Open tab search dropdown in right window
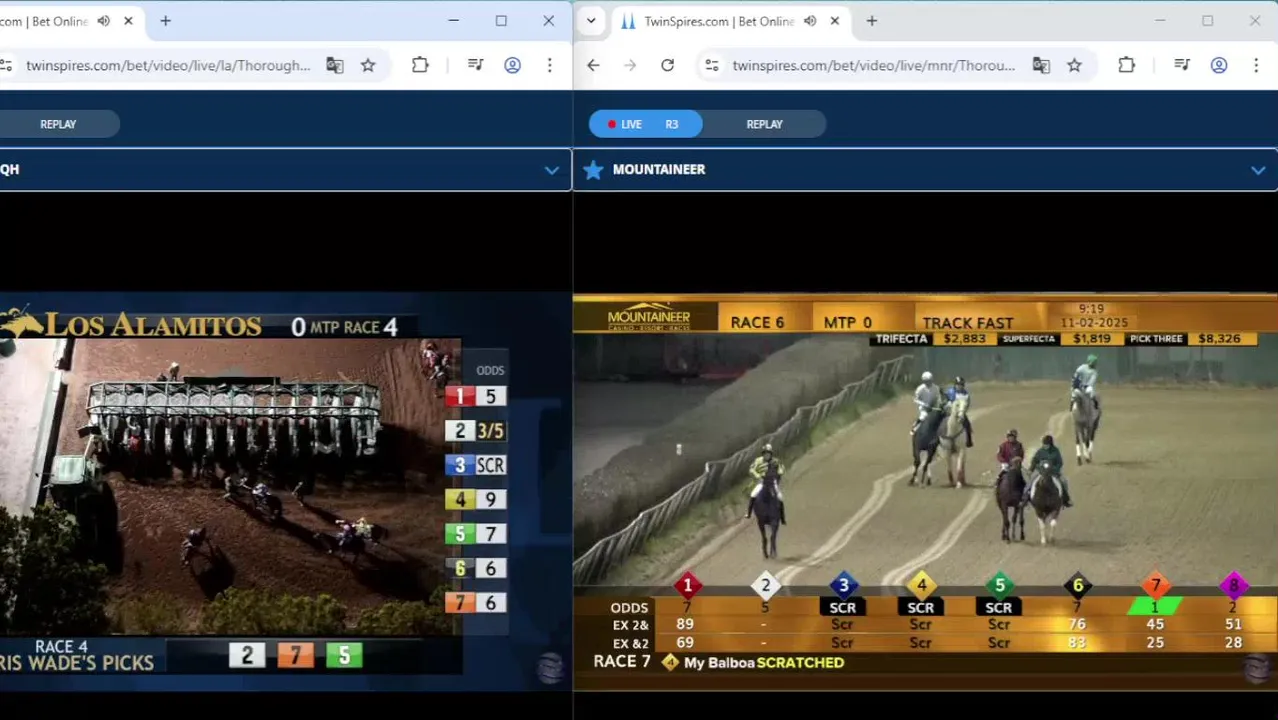Viewport: 1278px width, 720px height. [591, 21]
